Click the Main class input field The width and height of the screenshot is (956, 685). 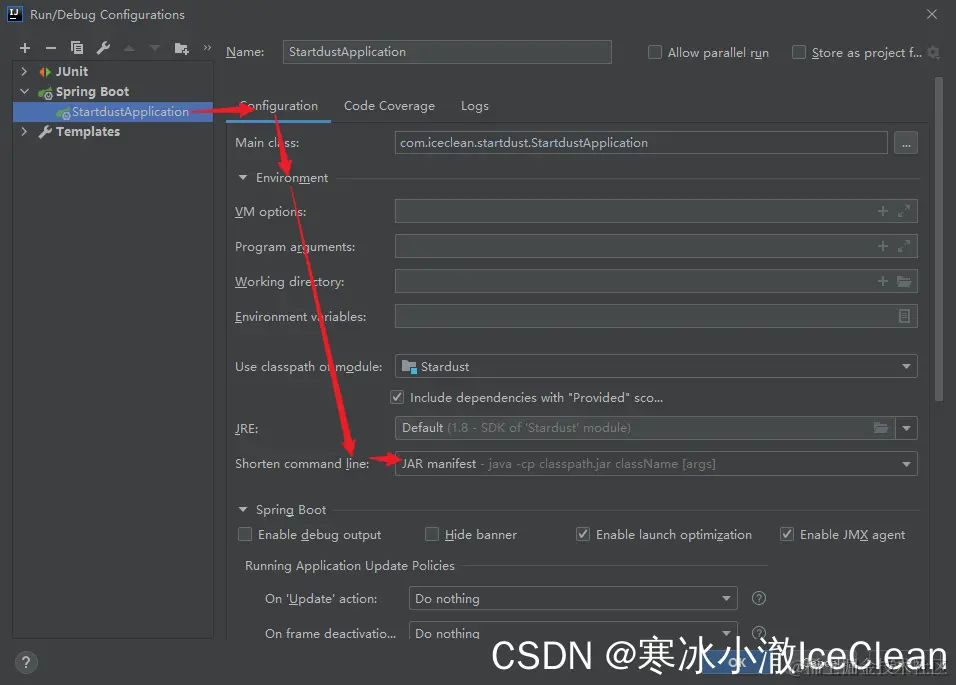point(641,143)
